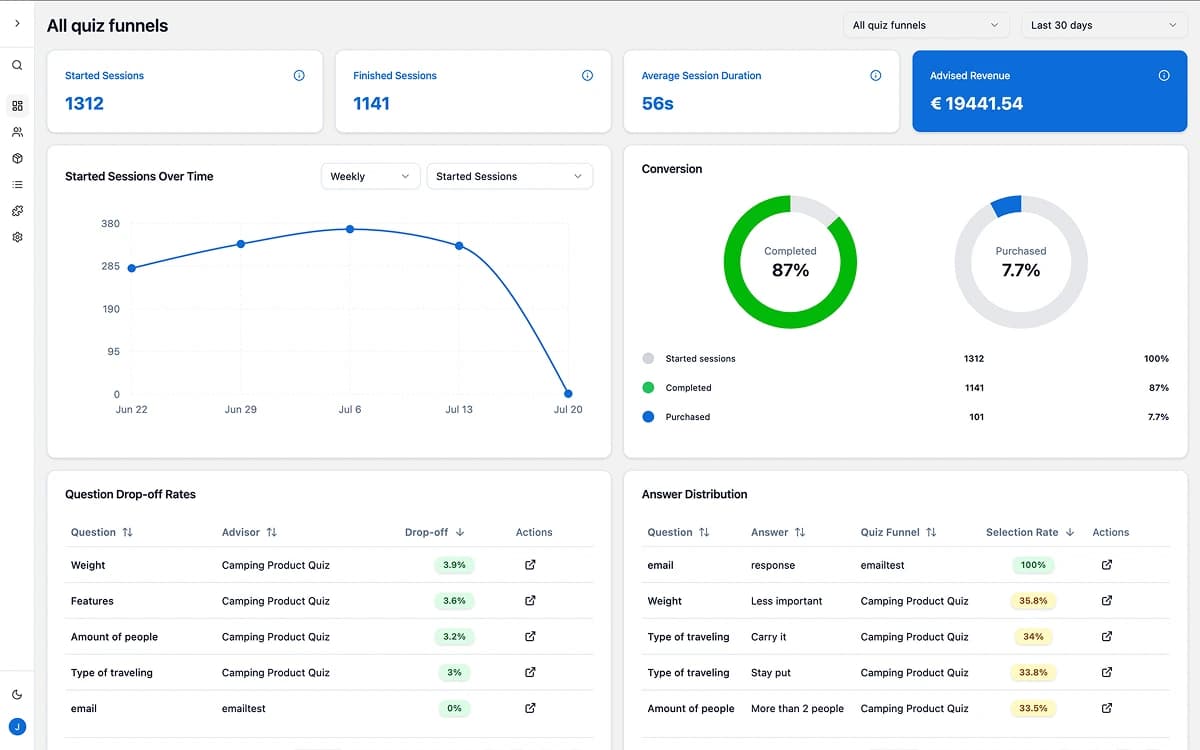The width and height of the screenshot is (1200, 750).
Task: Click the info icon on Advised Revenue card
Action: click(1163, 75)
